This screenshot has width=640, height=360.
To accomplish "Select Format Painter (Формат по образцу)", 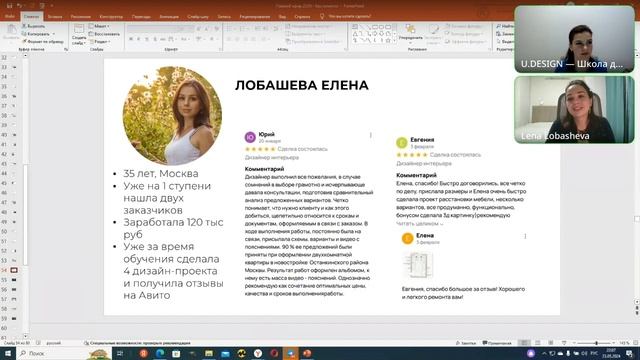I will click(43, 42).
